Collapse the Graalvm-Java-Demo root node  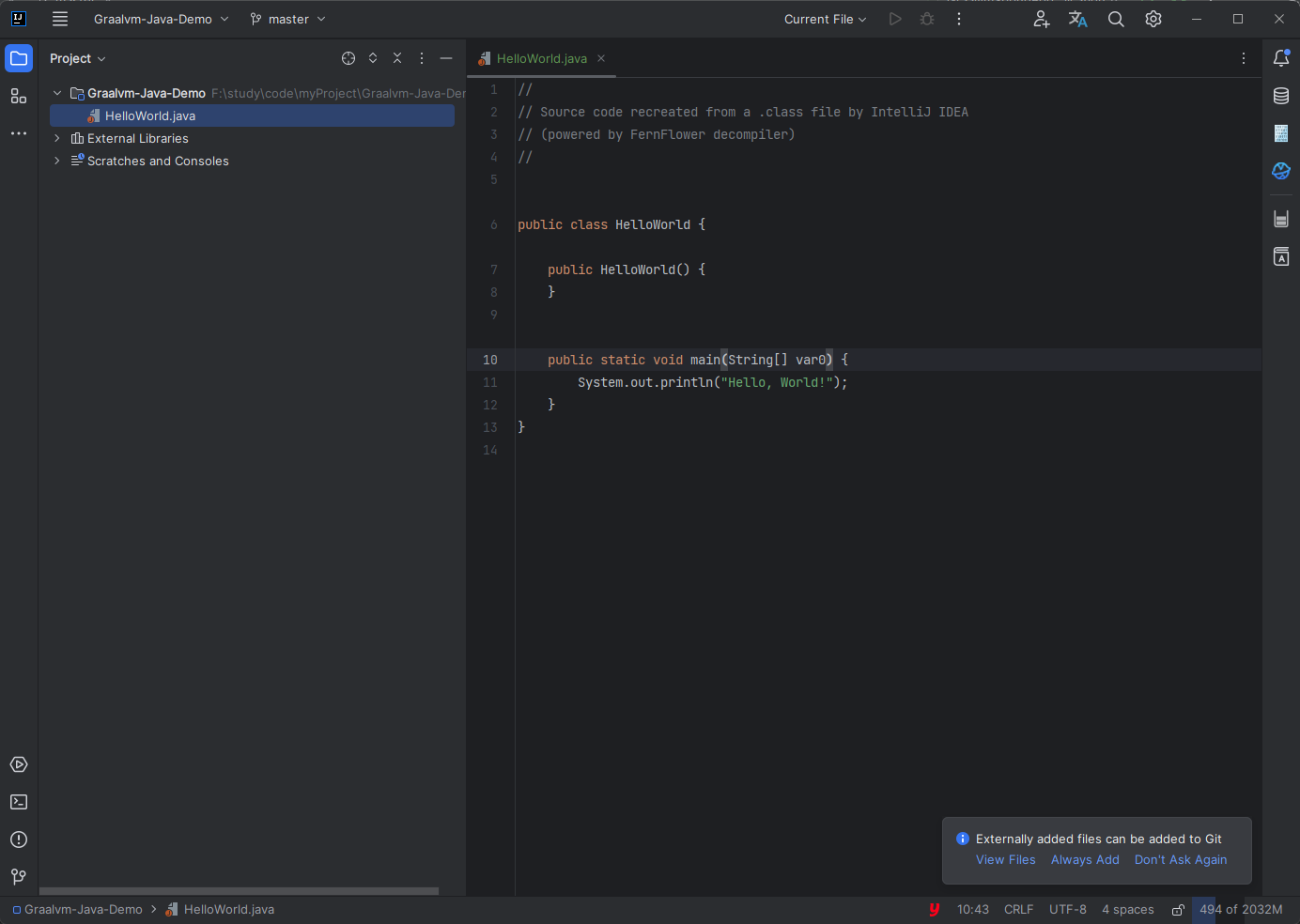57,93
